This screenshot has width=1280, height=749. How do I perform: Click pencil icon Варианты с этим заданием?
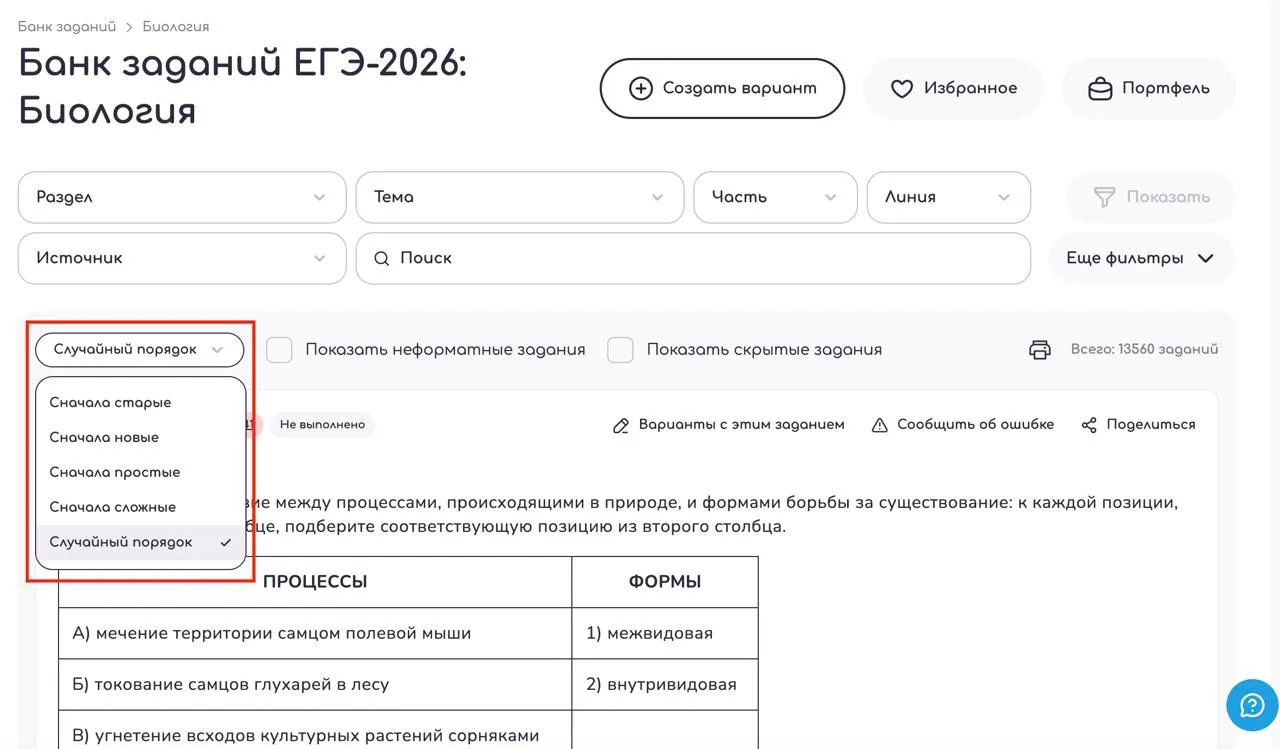[x=621, y=425]
